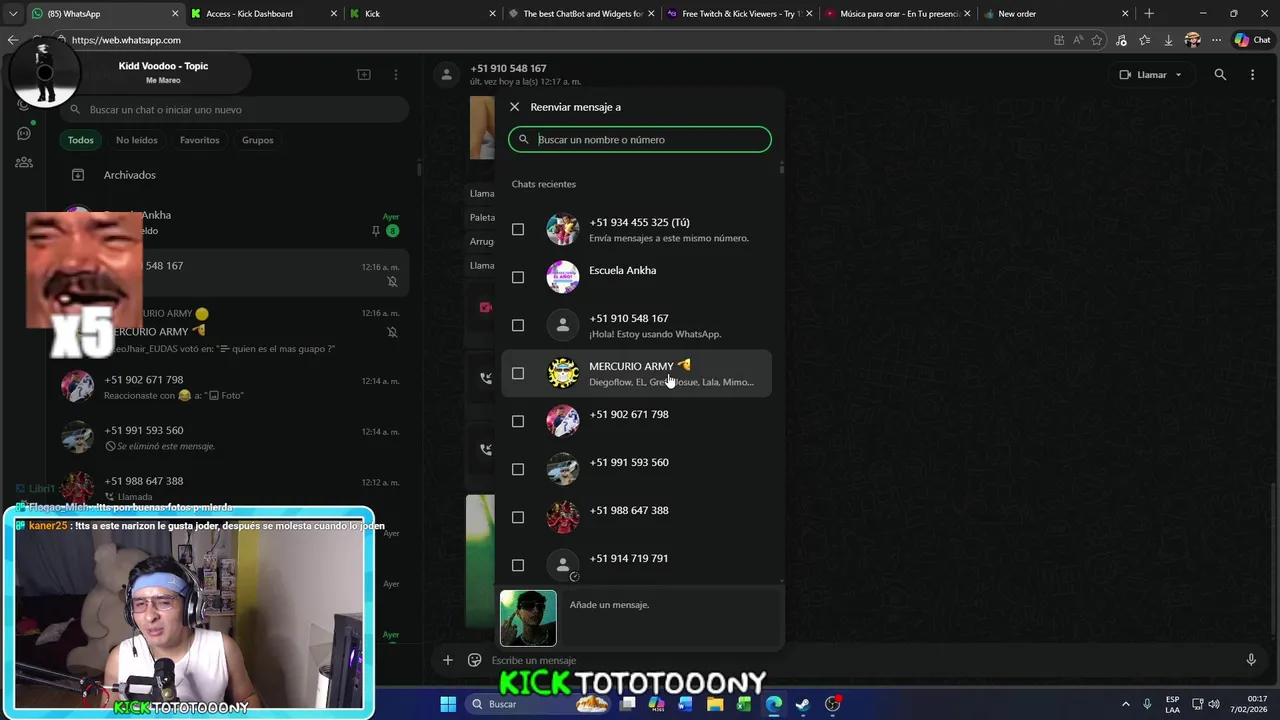
Task: Open the emoji picker in message bar
Action: tap(475, 660)
